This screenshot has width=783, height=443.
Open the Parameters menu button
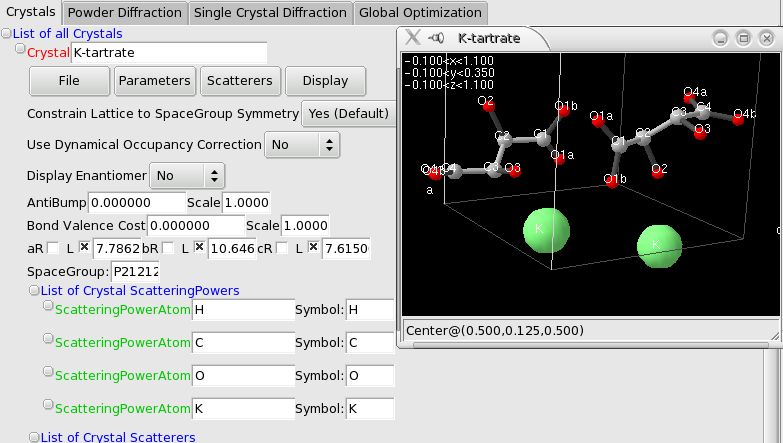[x=154, y=80]
